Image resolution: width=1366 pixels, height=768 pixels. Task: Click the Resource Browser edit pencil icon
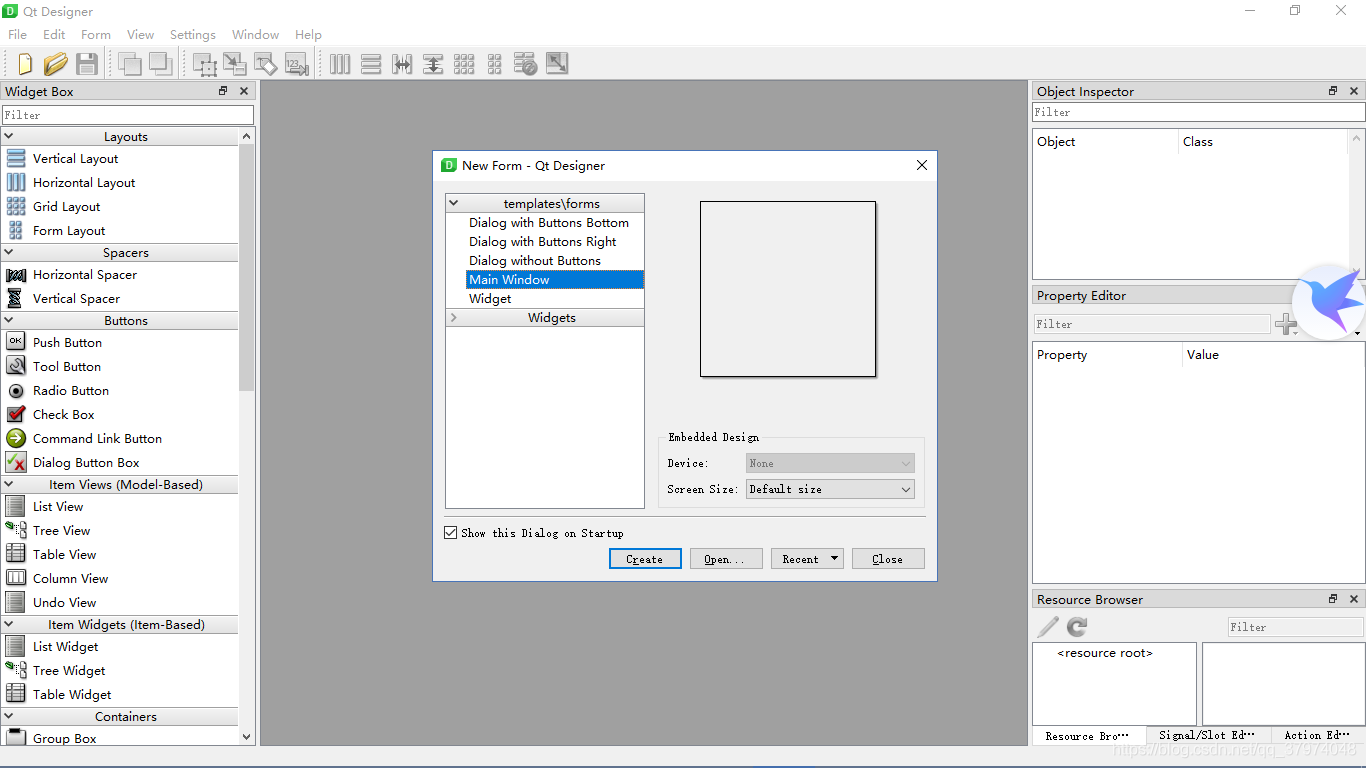point(1047,627)
